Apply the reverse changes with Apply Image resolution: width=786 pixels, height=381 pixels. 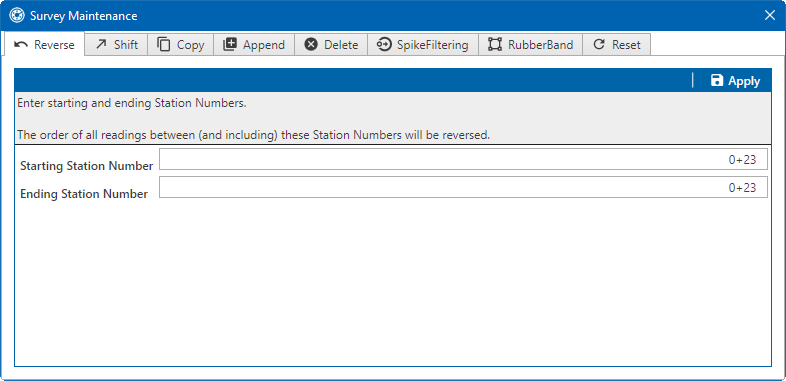click(x=735, y=81)
